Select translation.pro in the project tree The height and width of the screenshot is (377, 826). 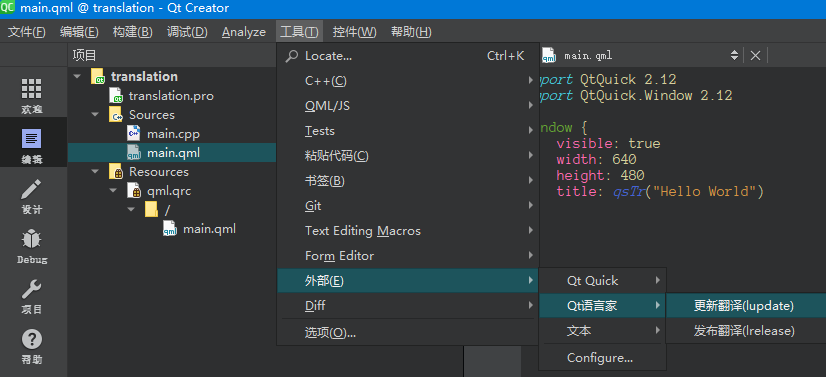(x=171, y=95)
